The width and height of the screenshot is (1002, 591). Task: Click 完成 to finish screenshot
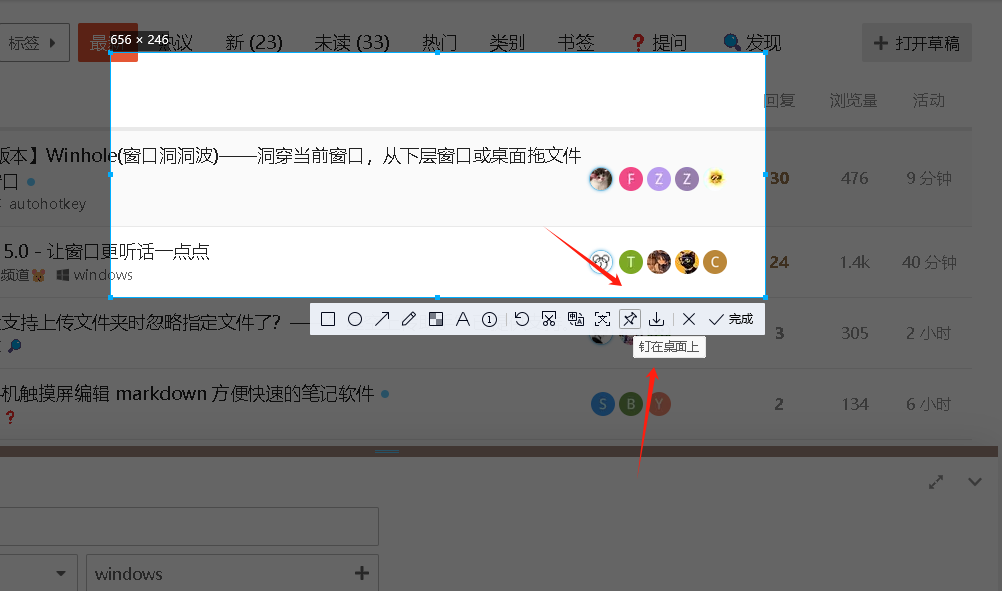pos(731,319)
